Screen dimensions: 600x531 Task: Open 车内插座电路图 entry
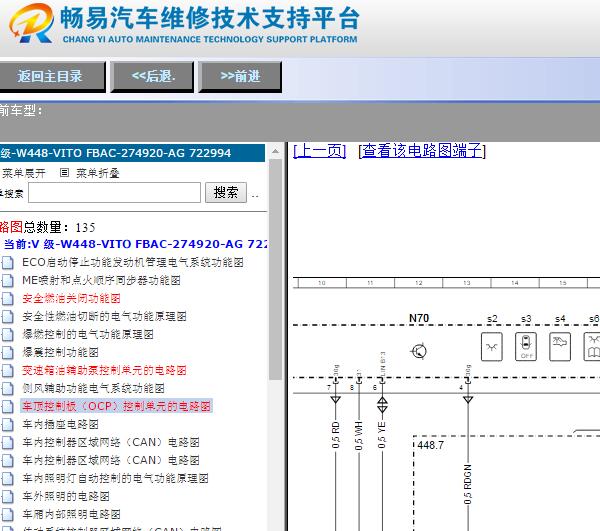point(60,424)
